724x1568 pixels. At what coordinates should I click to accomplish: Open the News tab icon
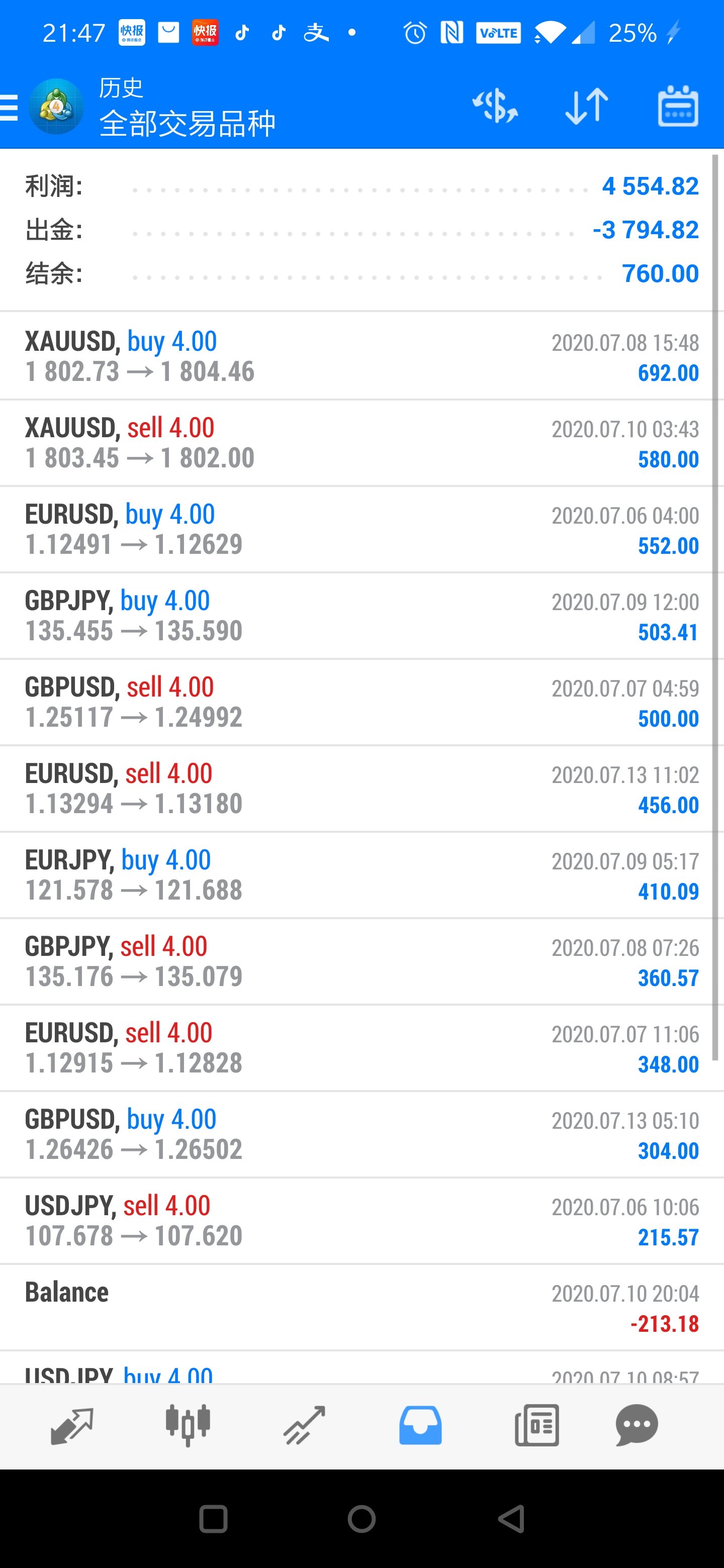click(536, 1425)
